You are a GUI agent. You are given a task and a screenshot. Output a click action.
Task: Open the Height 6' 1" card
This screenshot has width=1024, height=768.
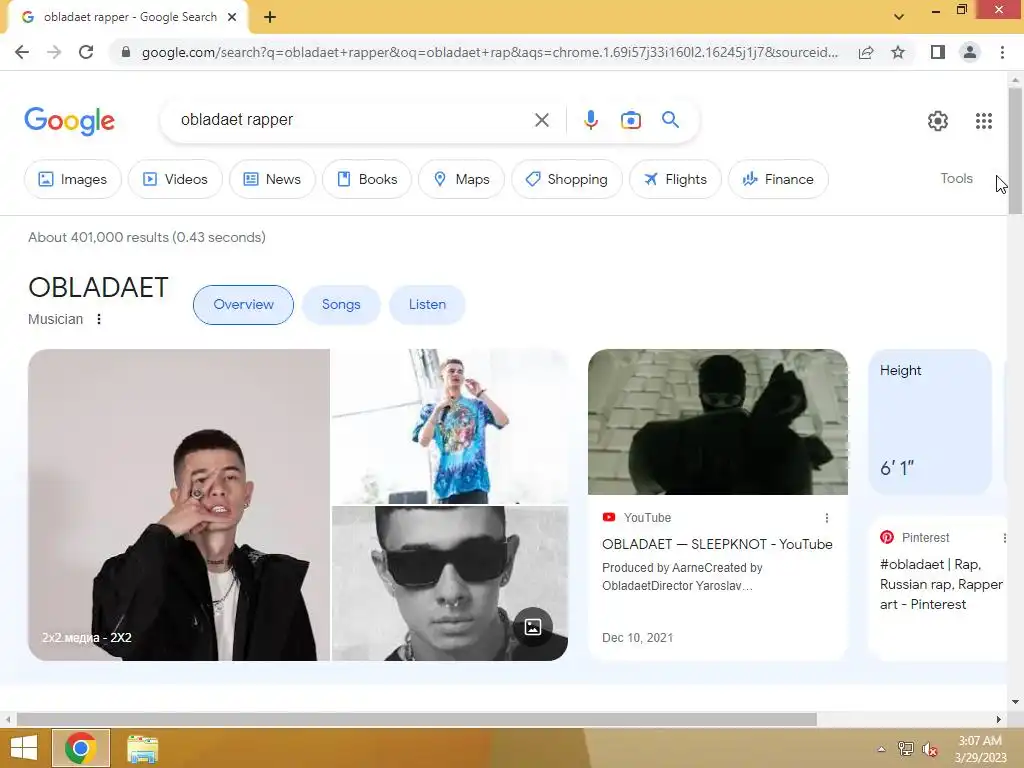[930, 422]
